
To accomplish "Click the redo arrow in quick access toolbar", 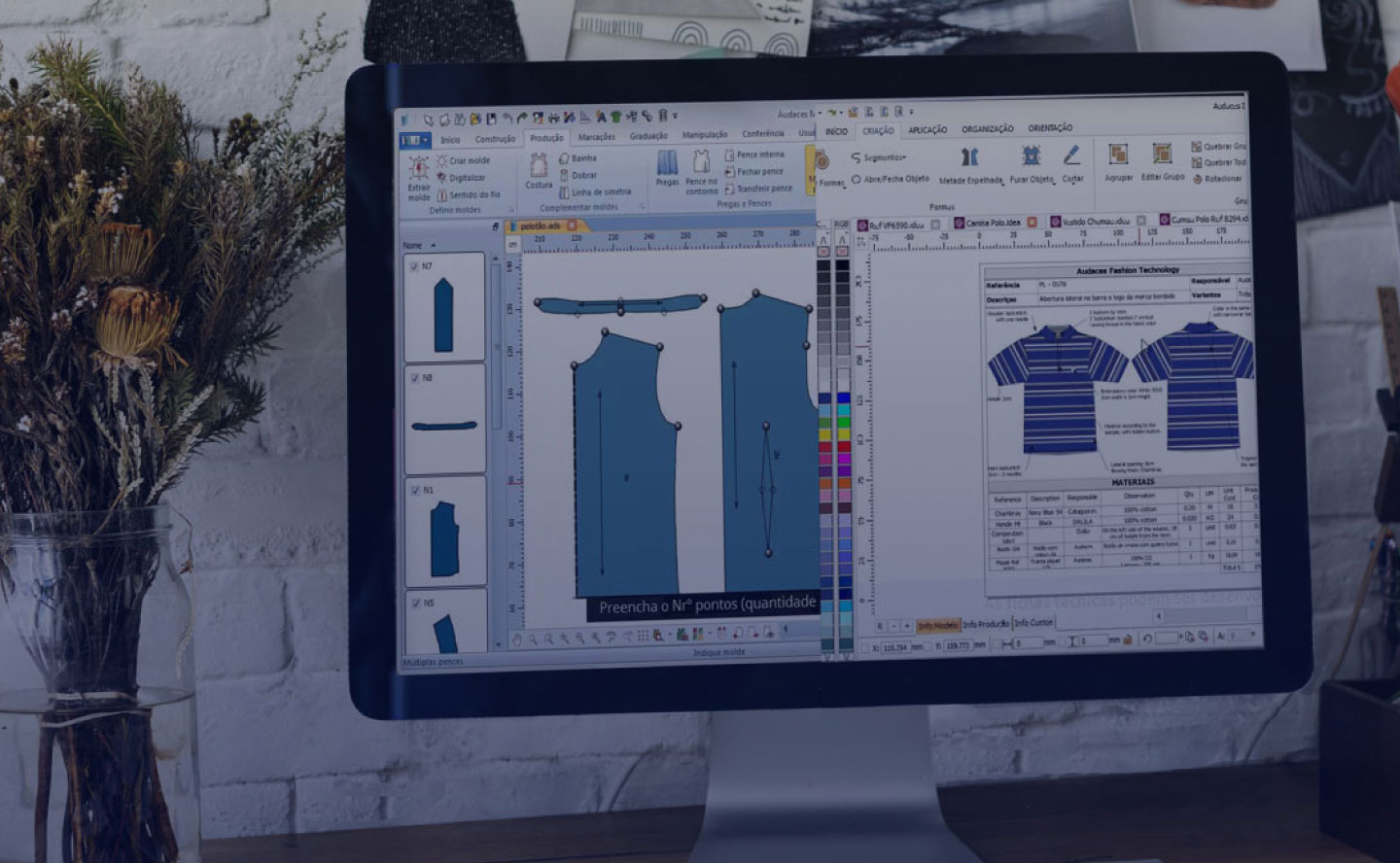I will tap(522, 119).
